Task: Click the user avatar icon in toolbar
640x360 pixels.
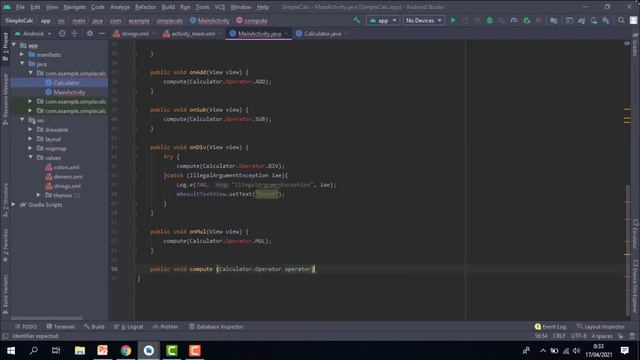Action: (x=633, y=20)
